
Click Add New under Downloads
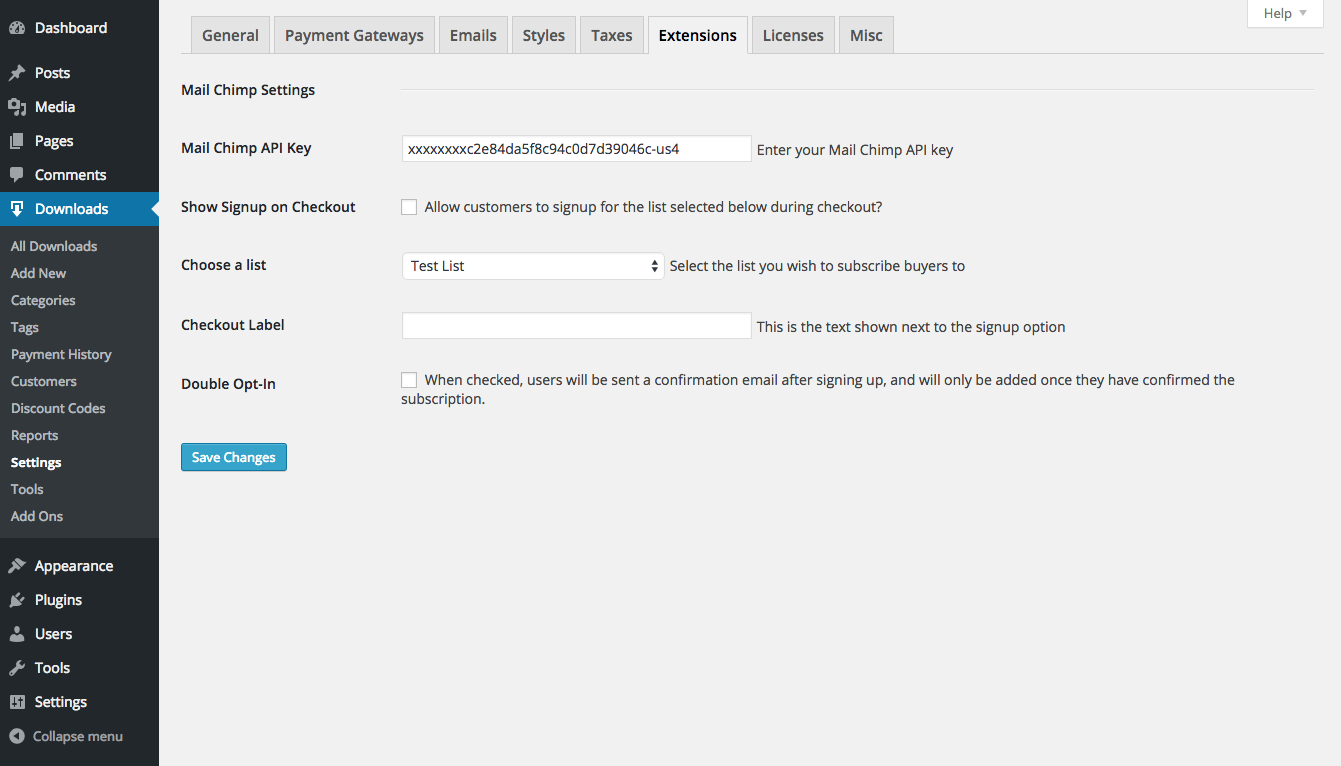click(39, 273)
